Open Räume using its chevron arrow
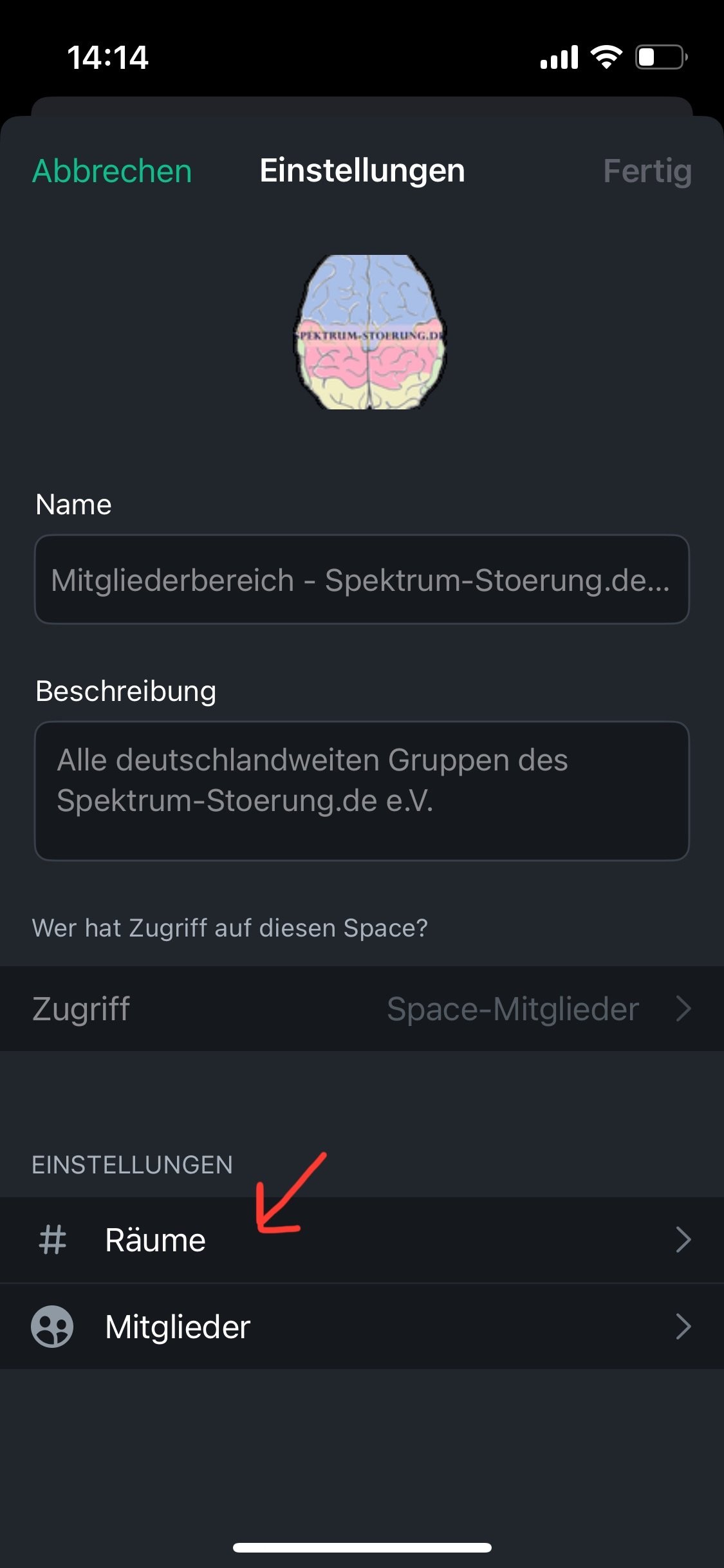 [683, 1240]
